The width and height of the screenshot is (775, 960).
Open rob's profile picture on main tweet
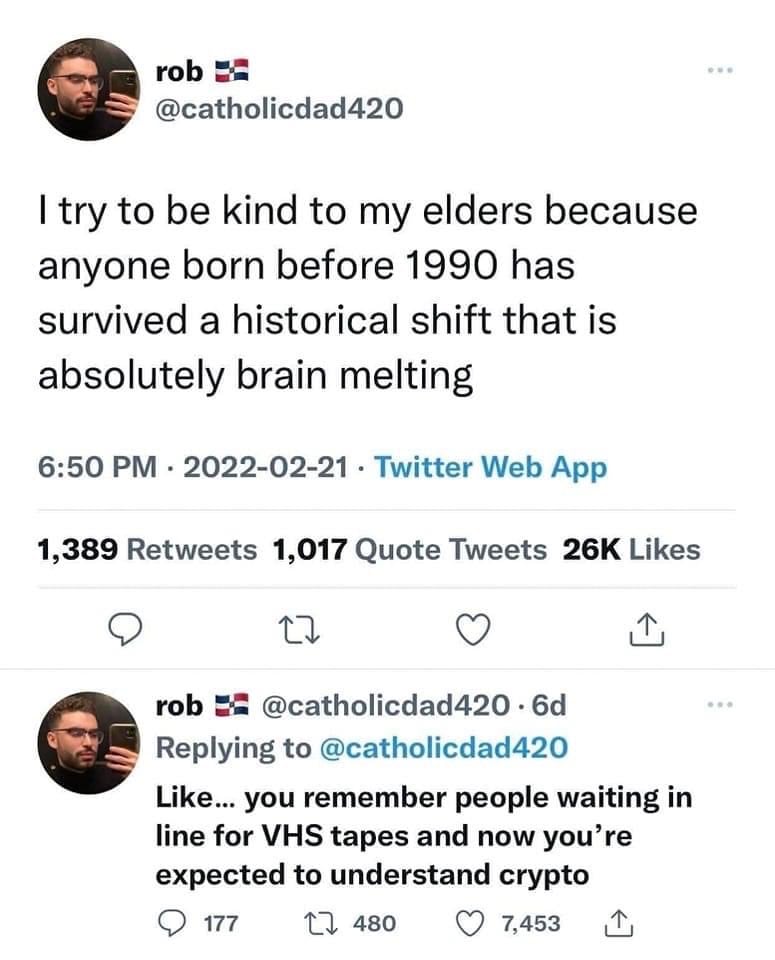tap(89, 89)
